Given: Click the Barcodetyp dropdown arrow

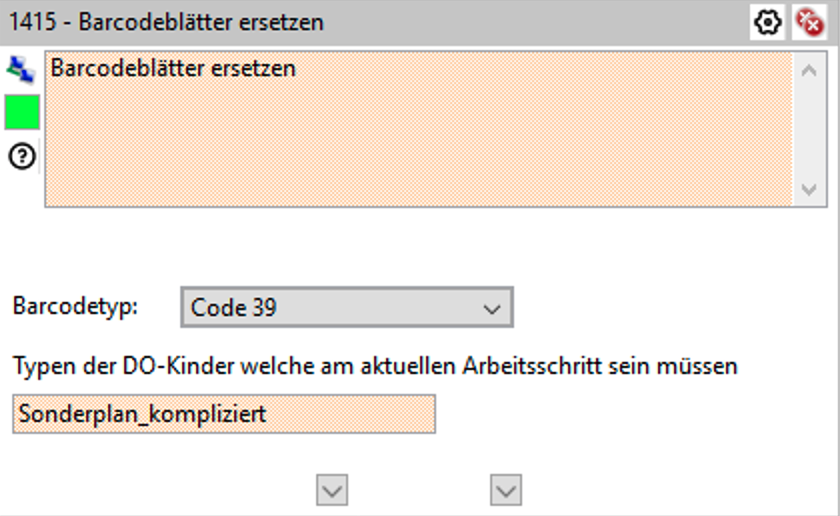Looking at the screenshot, I should [491, 309].
